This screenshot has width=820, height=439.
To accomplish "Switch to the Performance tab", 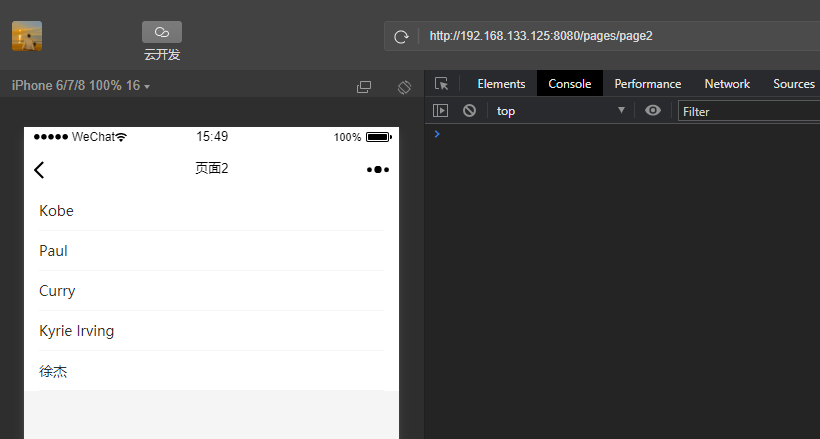I will 647,84.
